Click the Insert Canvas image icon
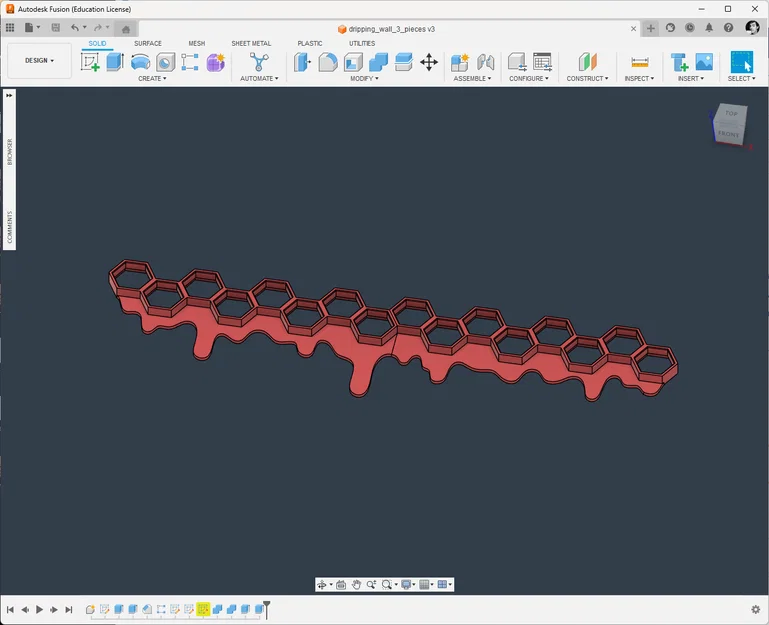The width and height of the screenshot is (769, 625). click(x=704, y=62)
